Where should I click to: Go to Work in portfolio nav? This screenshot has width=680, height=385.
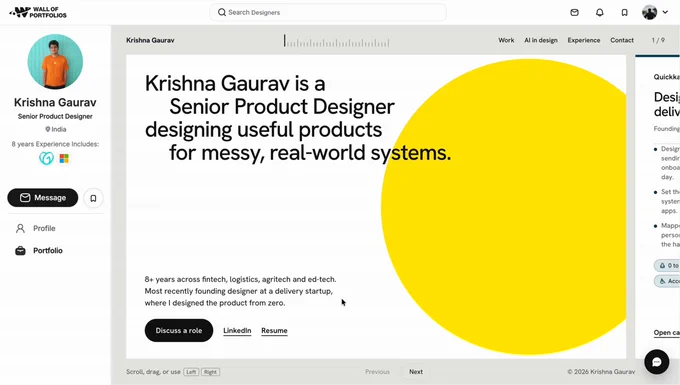[506, 40]
